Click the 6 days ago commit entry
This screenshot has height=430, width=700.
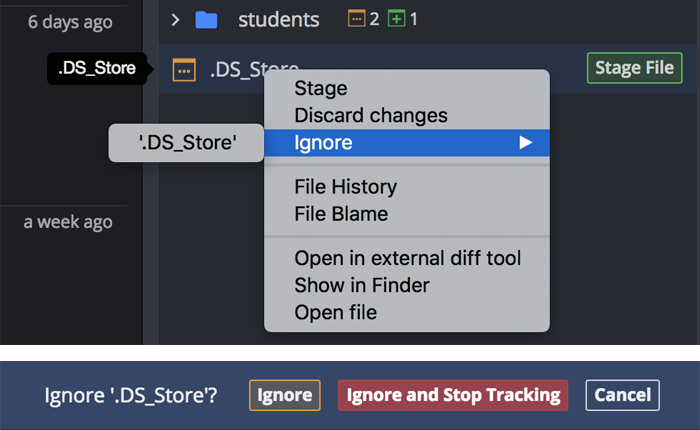tap(70, 22)
